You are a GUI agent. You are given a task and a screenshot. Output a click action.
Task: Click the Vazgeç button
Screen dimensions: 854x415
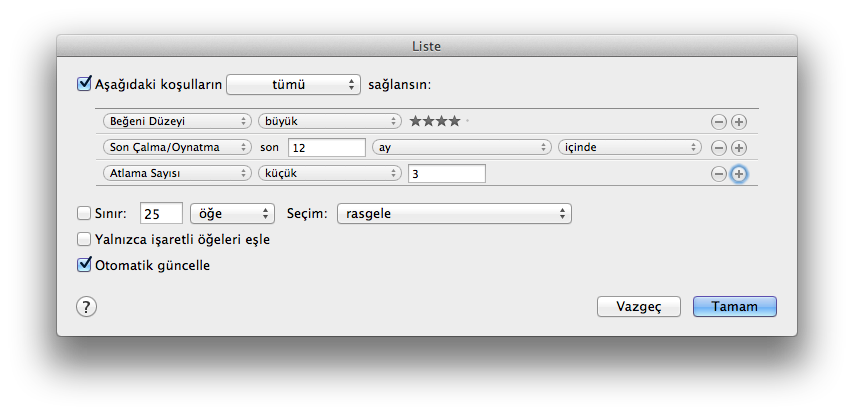point(639,306)
